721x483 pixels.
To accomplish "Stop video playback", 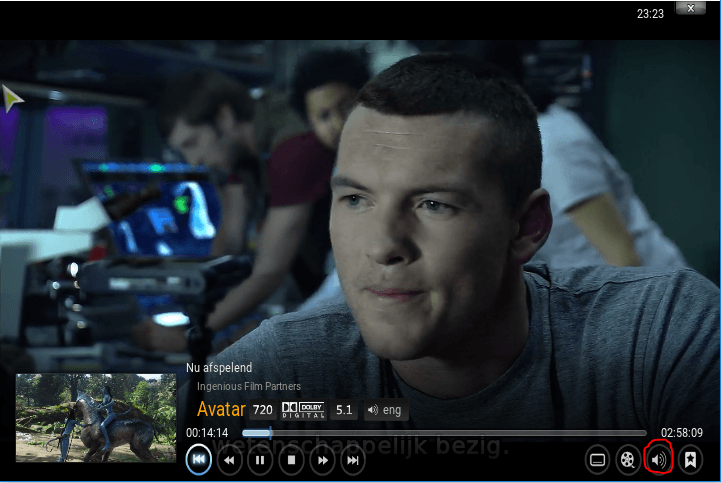I will click(x=291, y=460).
